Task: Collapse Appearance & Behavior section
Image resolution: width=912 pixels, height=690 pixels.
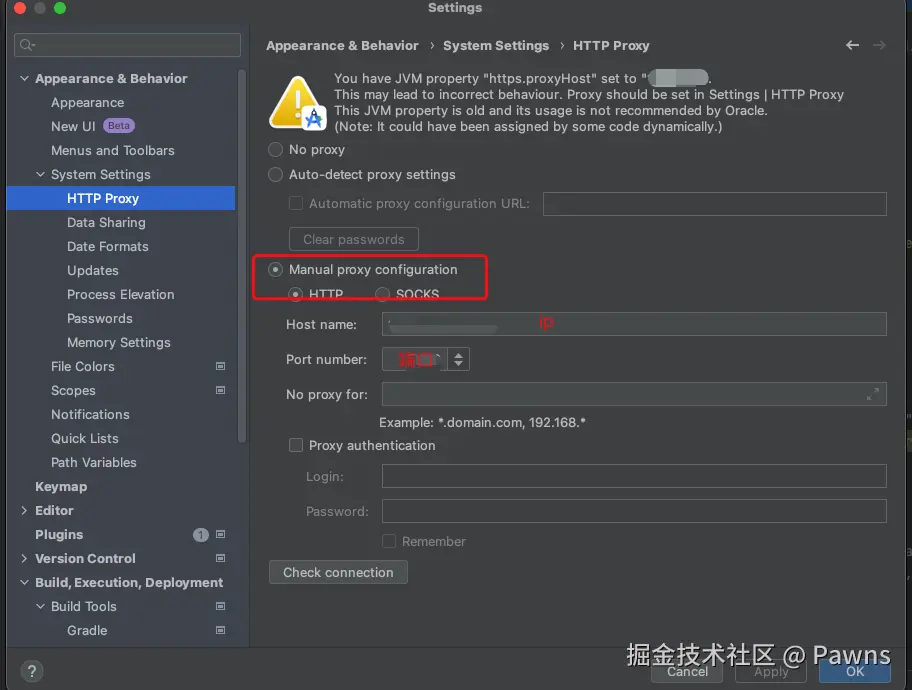Action: click(24, 78)
